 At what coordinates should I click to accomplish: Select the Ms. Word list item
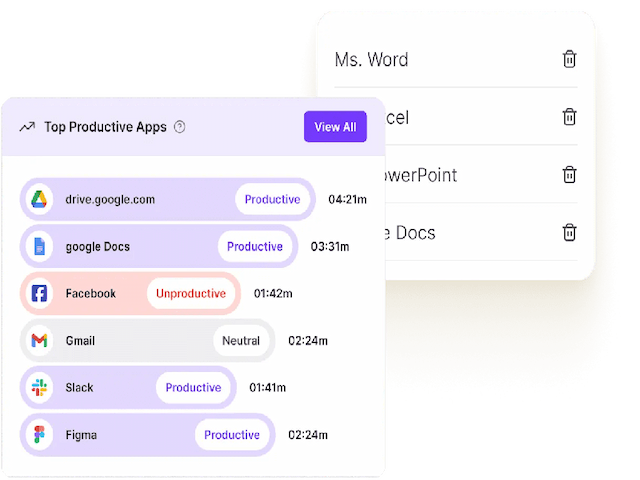[372, 60]
